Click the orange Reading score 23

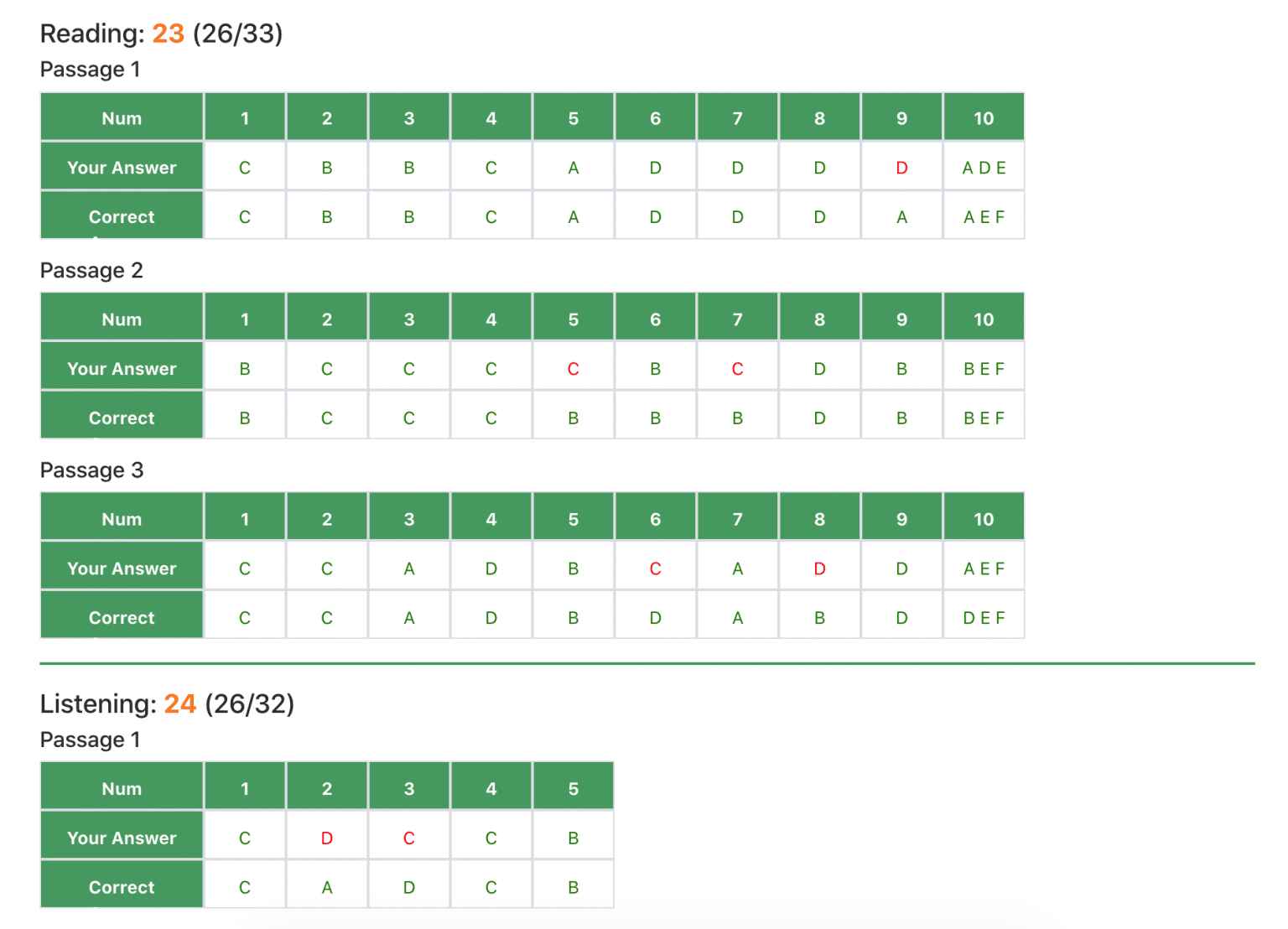pos(168,34)
